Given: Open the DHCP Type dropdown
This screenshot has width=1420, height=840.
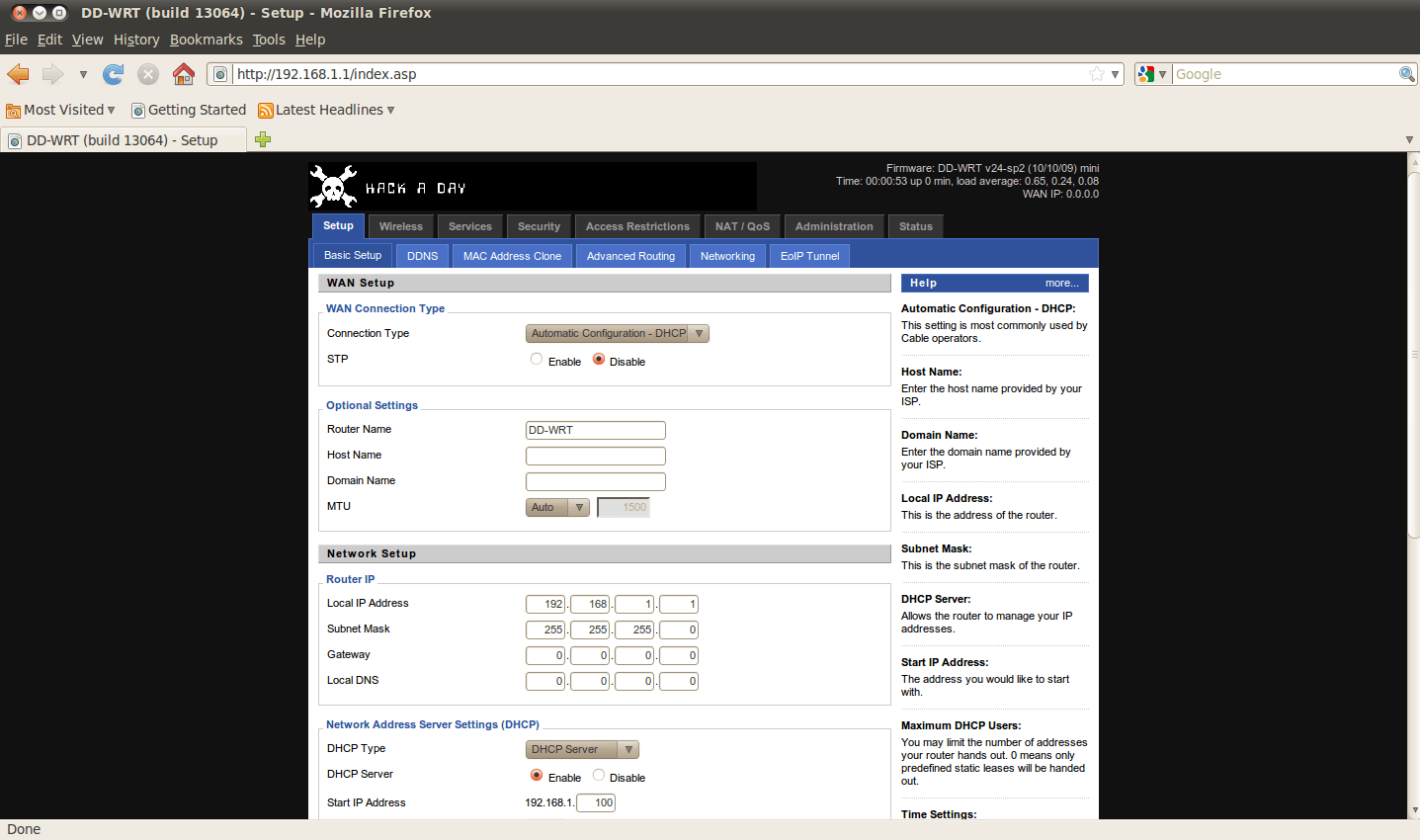Looking at the screenshot, I should [x=582, y=750].
